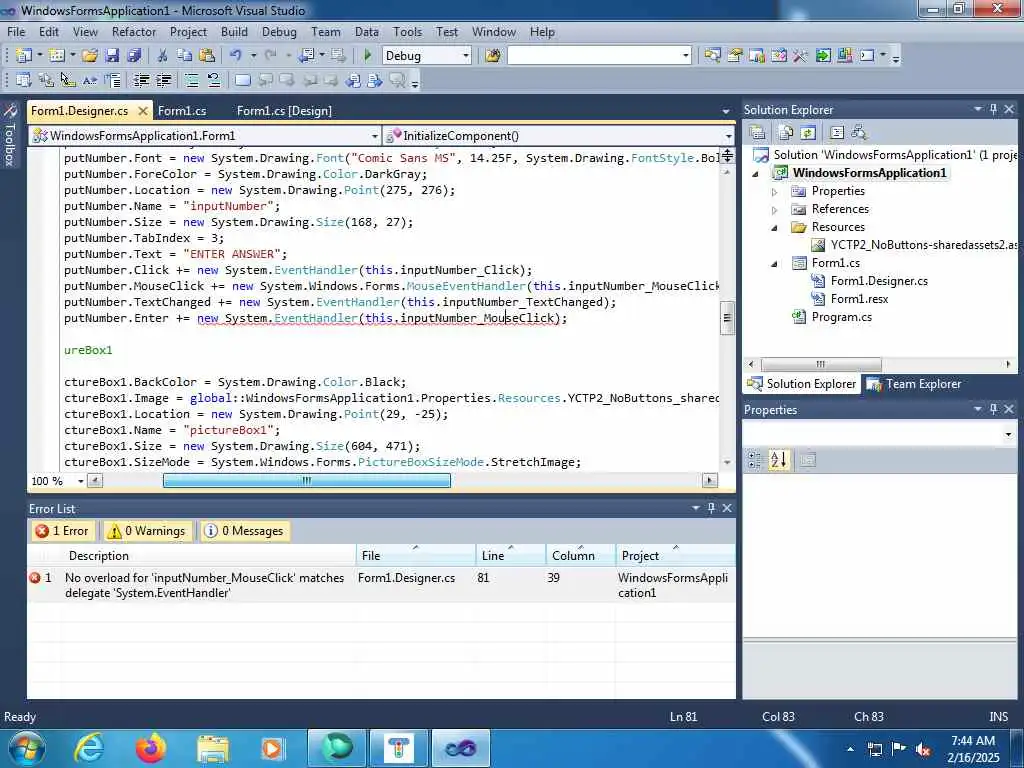Screen dimensions: 1024x768
Task: Collapse the WindowsFormsApplication1 project node
Action: [756, 174]
